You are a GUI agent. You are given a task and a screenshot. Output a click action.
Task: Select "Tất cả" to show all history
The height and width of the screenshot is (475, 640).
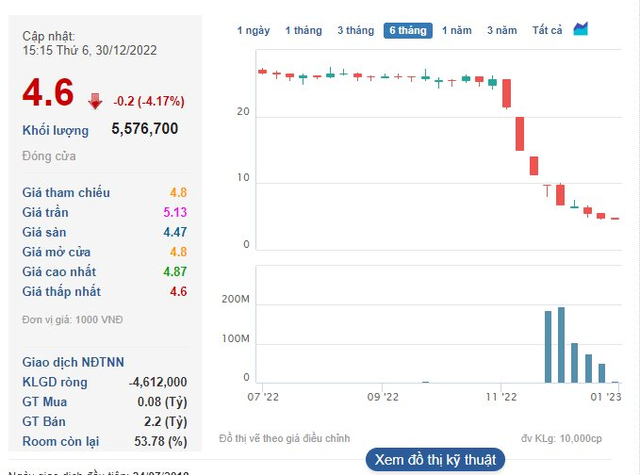[x=547, y=30]
